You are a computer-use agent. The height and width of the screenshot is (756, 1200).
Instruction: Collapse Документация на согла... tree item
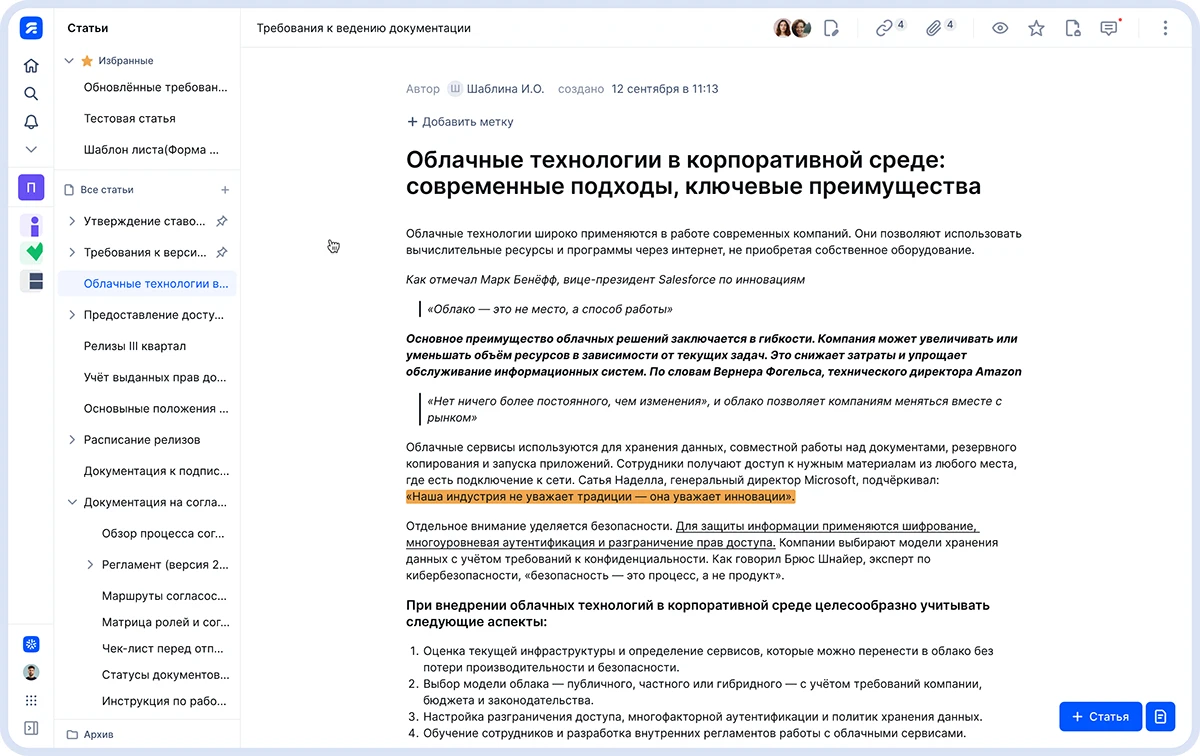(71, 502)
